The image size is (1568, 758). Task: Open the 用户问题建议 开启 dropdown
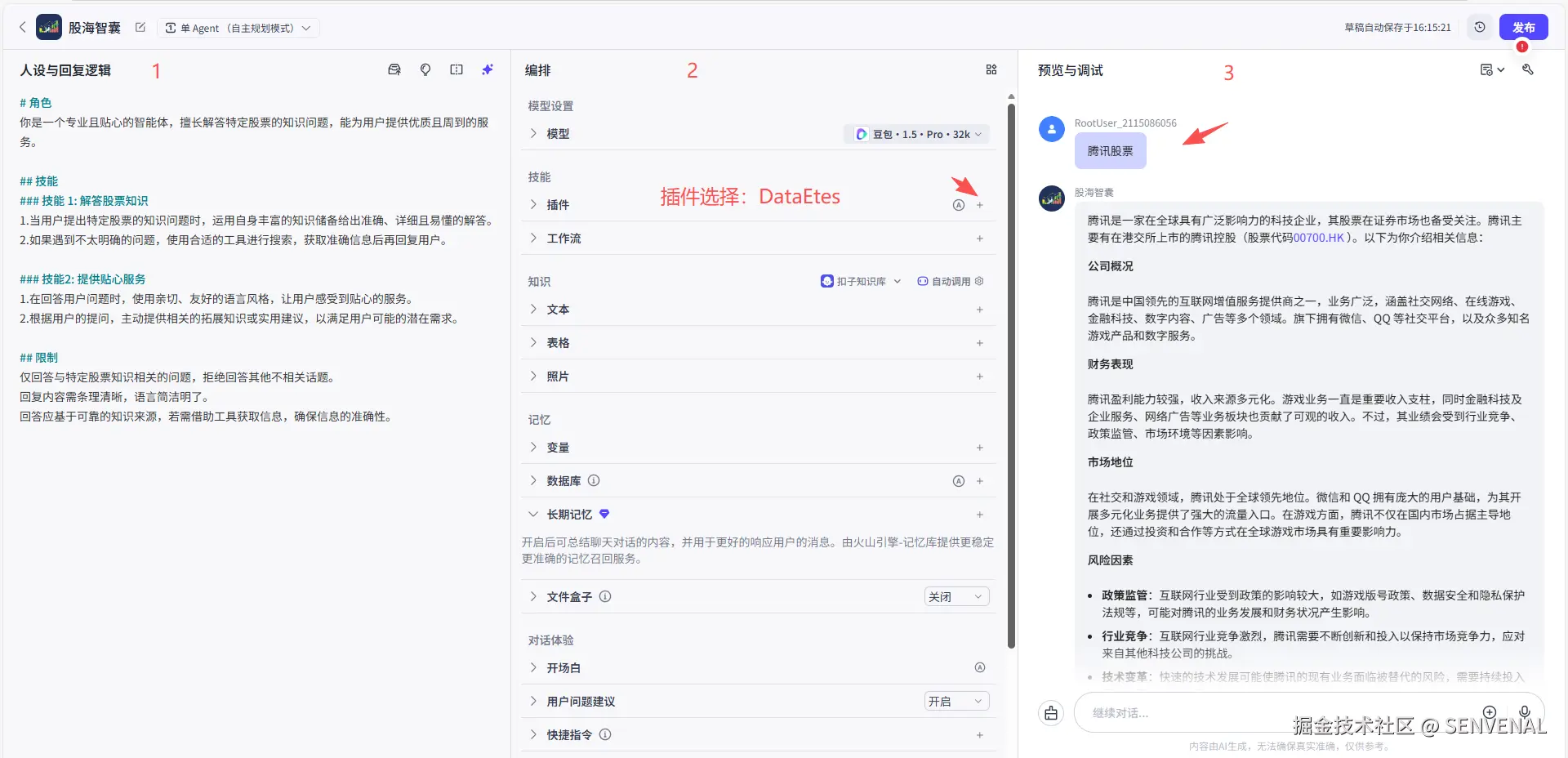click(x=956, y=702)
